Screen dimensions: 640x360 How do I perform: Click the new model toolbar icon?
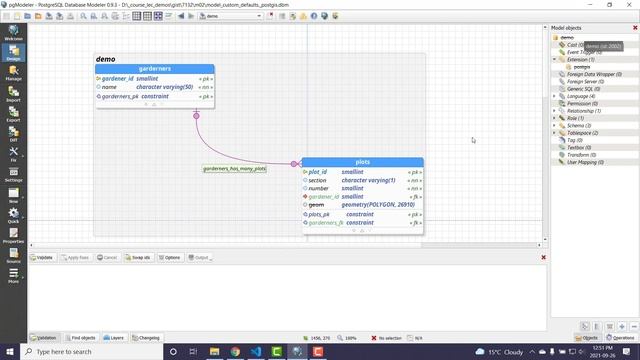click(x=17, y=16)
